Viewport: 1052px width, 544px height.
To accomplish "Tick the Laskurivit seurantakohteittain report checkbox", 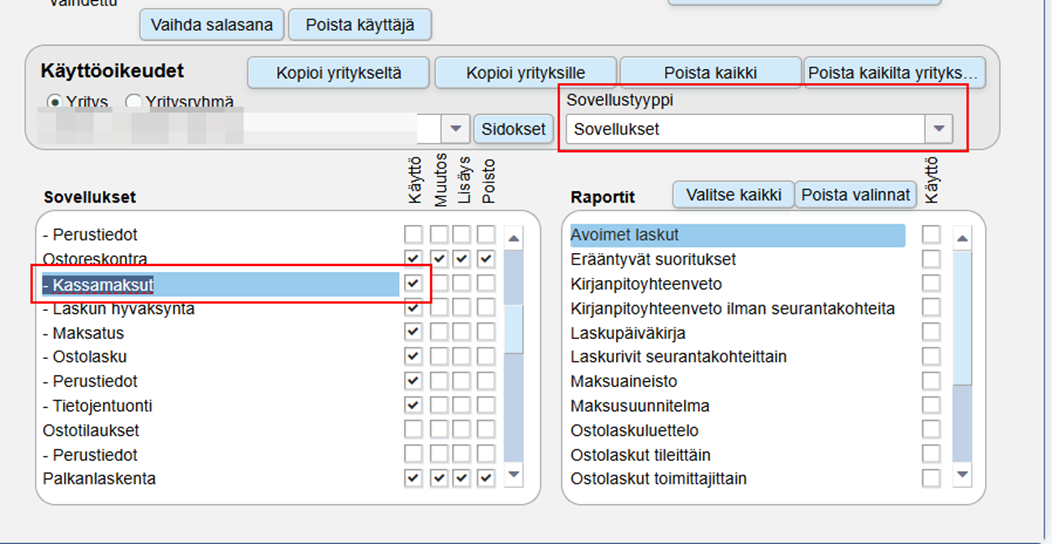I will (x=931, y=356).
